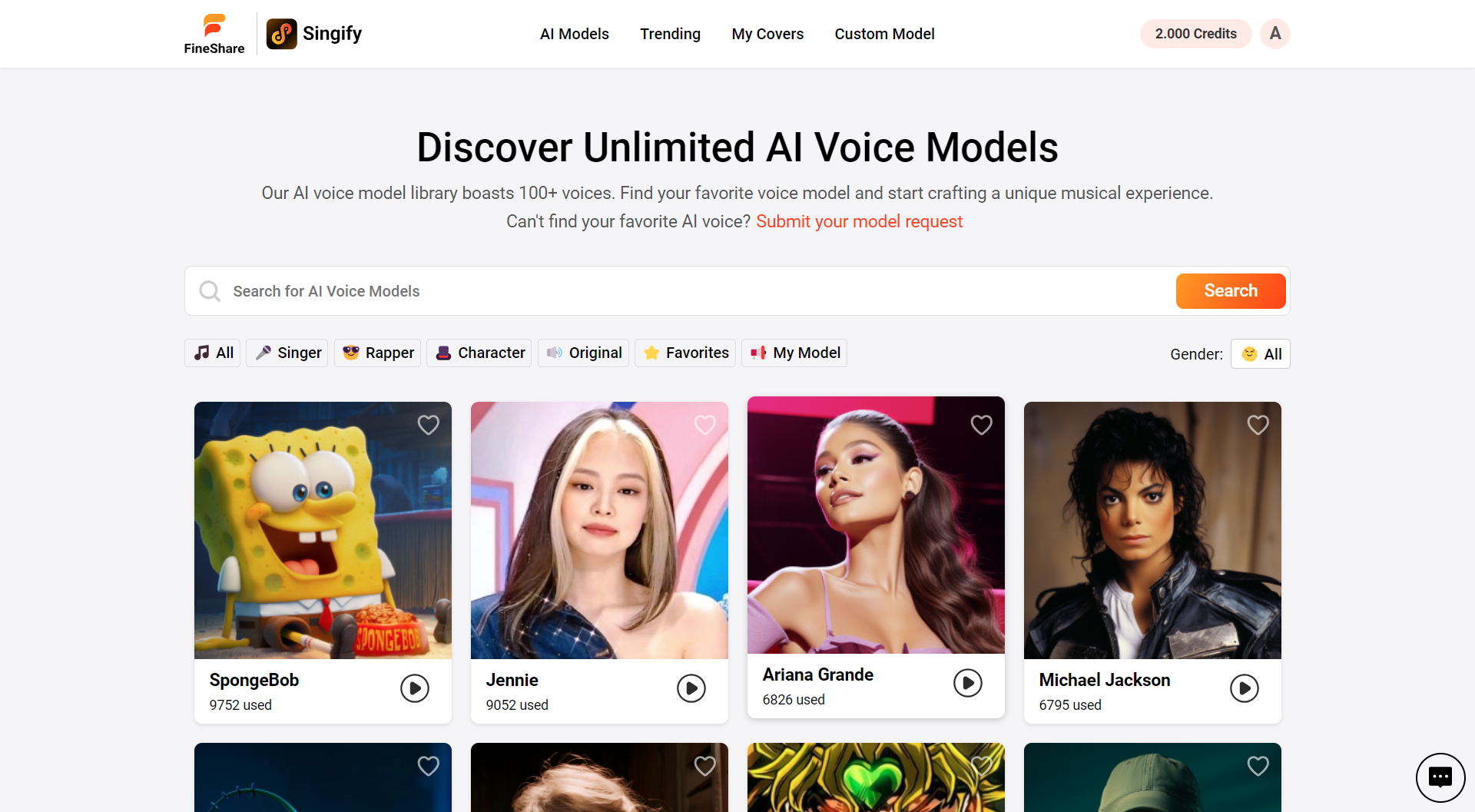This screenshot has width=1475, height=812.
Task: Click the FineShare logo
Action: (214, 34)
